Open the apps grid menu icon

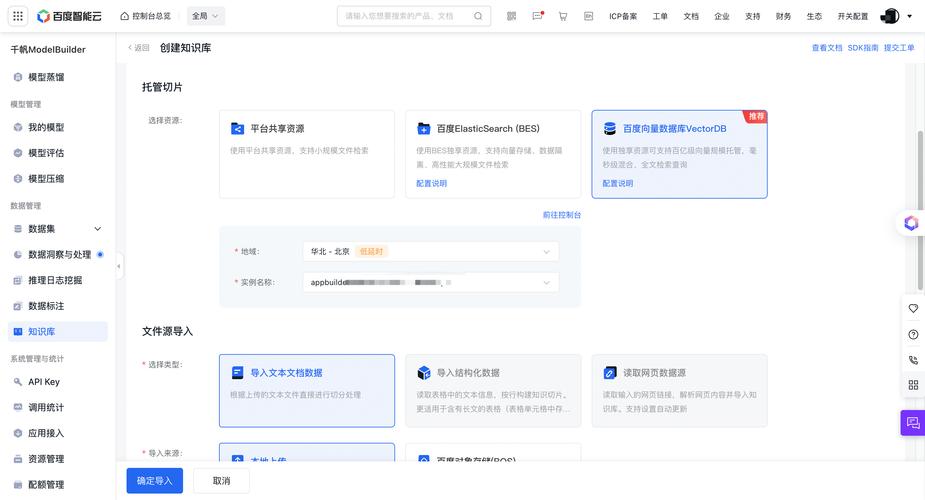[18, 16]
